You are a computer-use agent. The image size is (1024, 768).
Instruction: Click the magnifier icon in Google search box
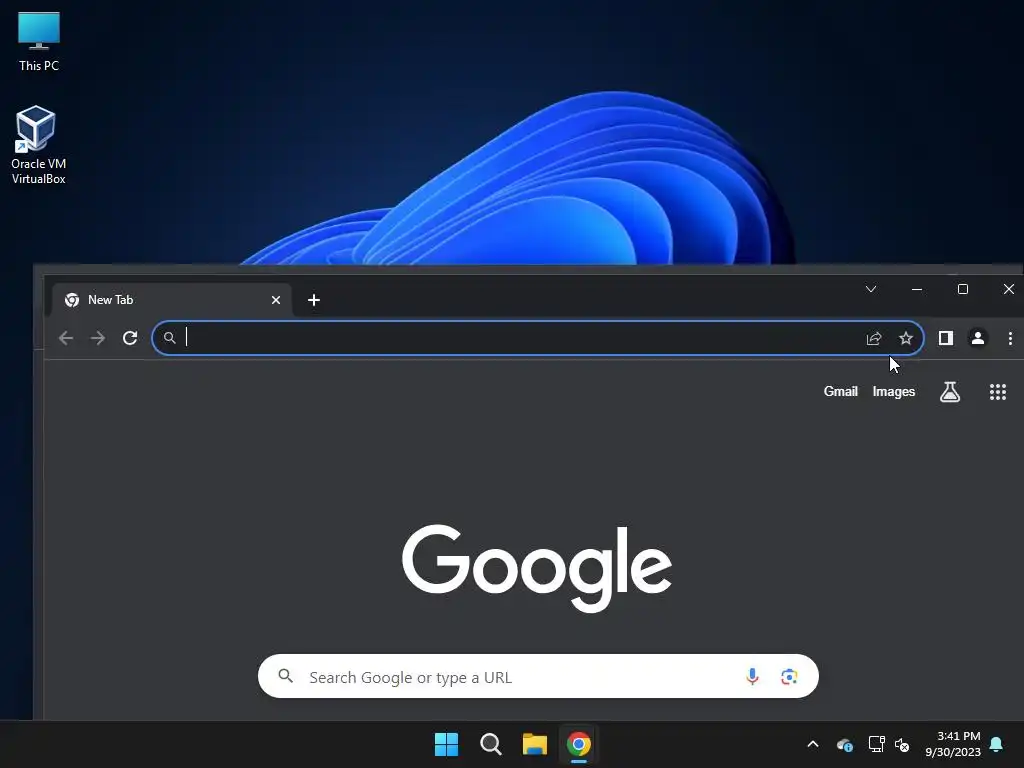pyautogui.click(x=285, y=676)
